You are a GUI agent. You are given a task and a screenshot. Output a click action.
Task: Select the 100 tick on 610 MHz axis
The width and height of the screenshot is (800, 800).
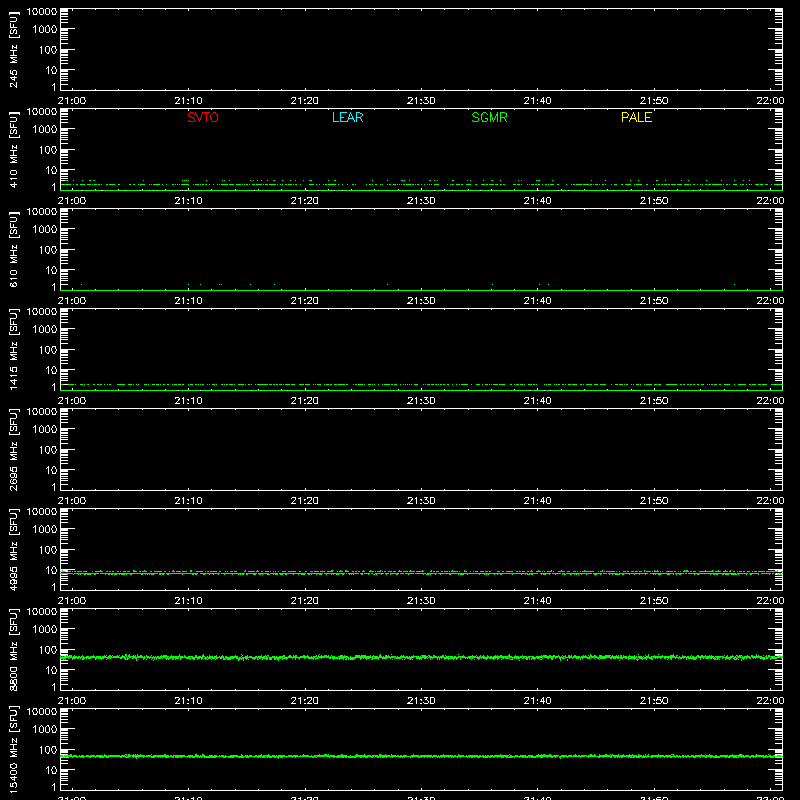[48, 250]
